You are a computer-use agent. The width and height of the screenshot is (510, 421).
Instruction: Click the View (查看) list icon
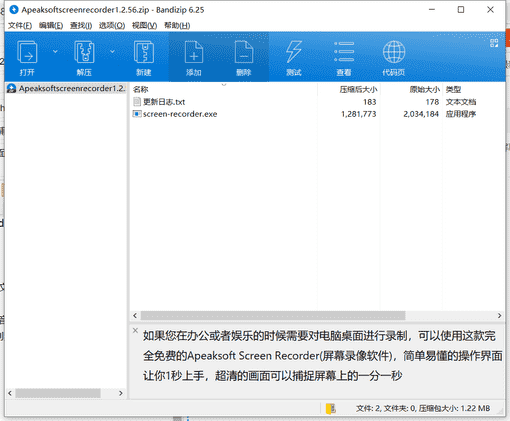point(344,52)
